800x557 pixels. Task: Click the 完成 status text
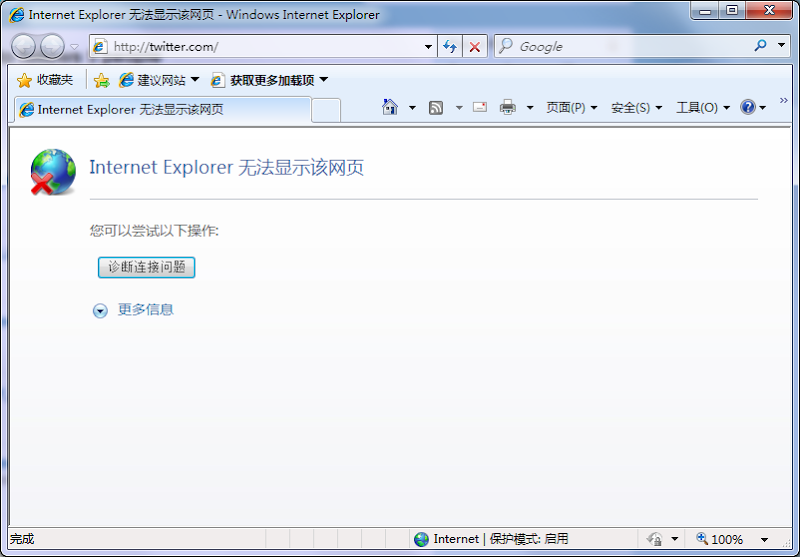(22, 539)
